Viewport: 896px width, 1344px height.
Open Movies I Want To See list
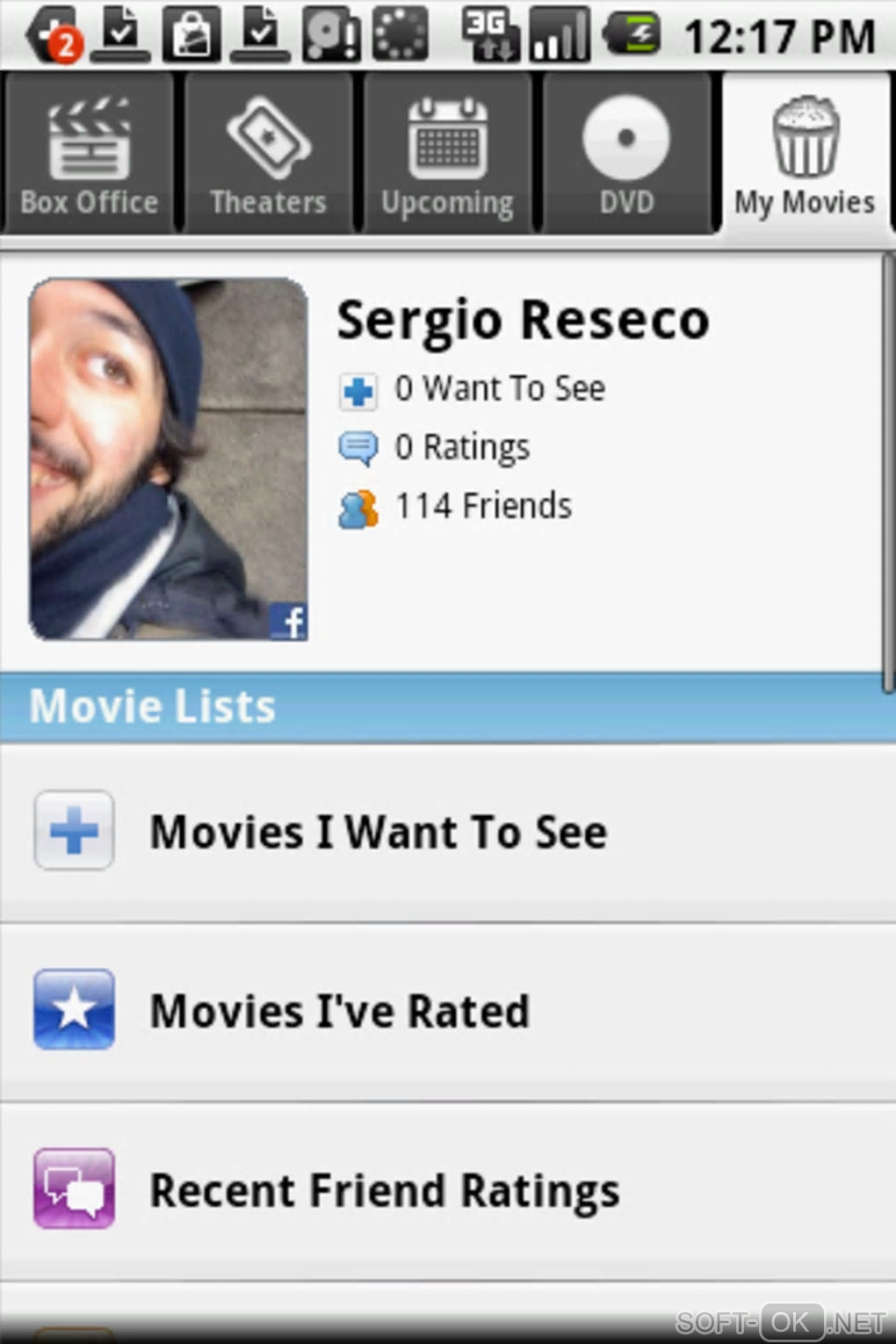pos(378,832)
